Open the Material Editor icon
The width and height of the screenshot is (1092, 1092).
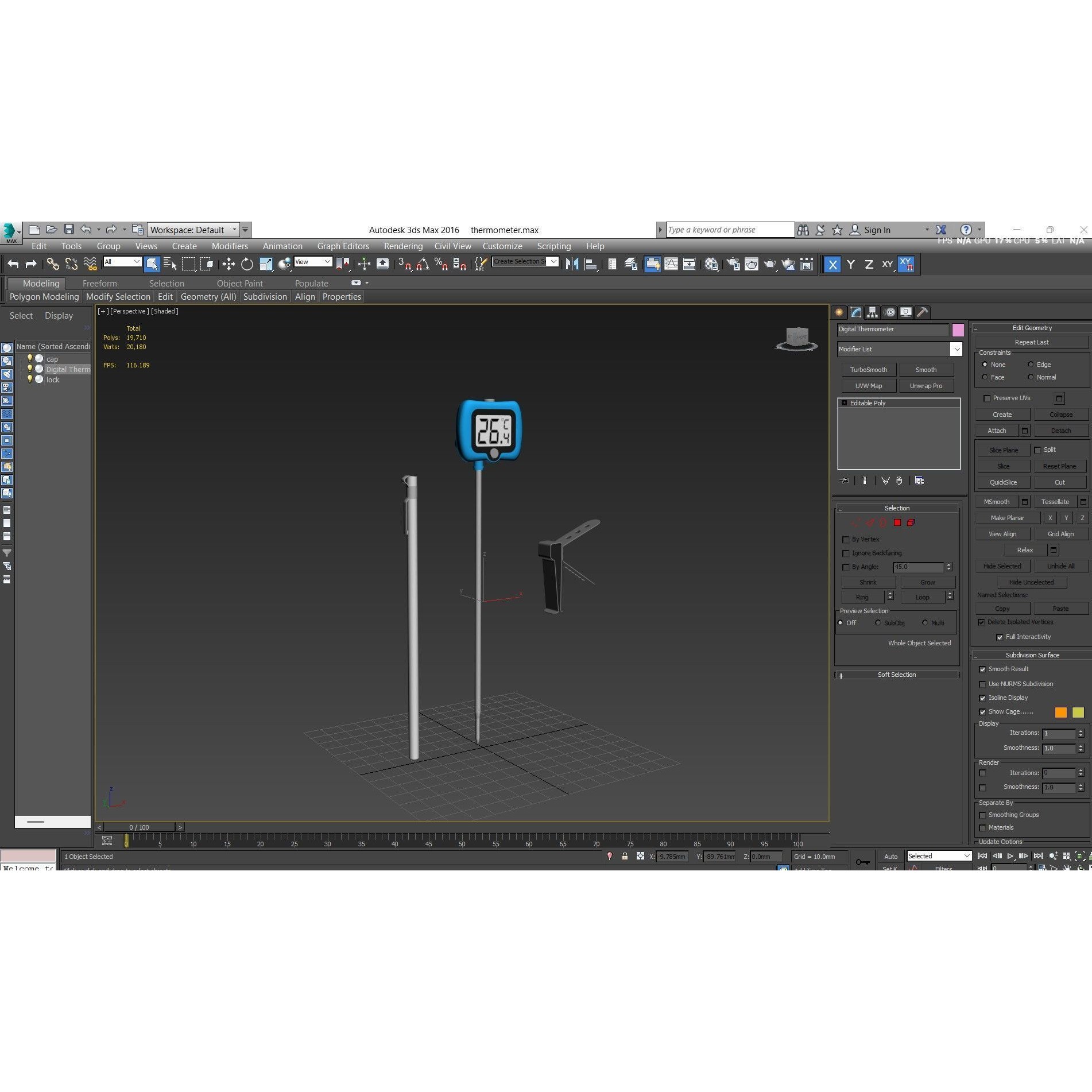(712, 264)
